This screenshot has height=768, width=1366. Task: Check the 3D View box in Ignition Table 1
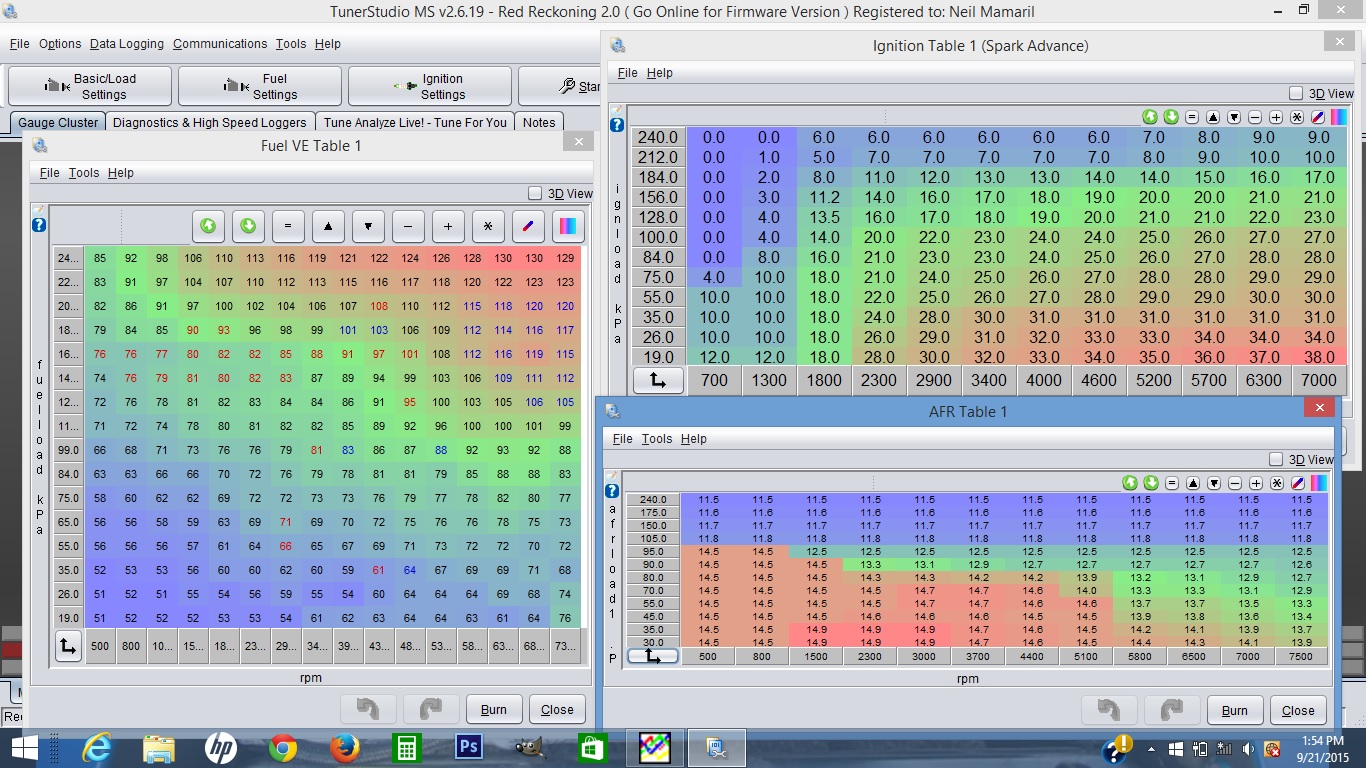1296,93
